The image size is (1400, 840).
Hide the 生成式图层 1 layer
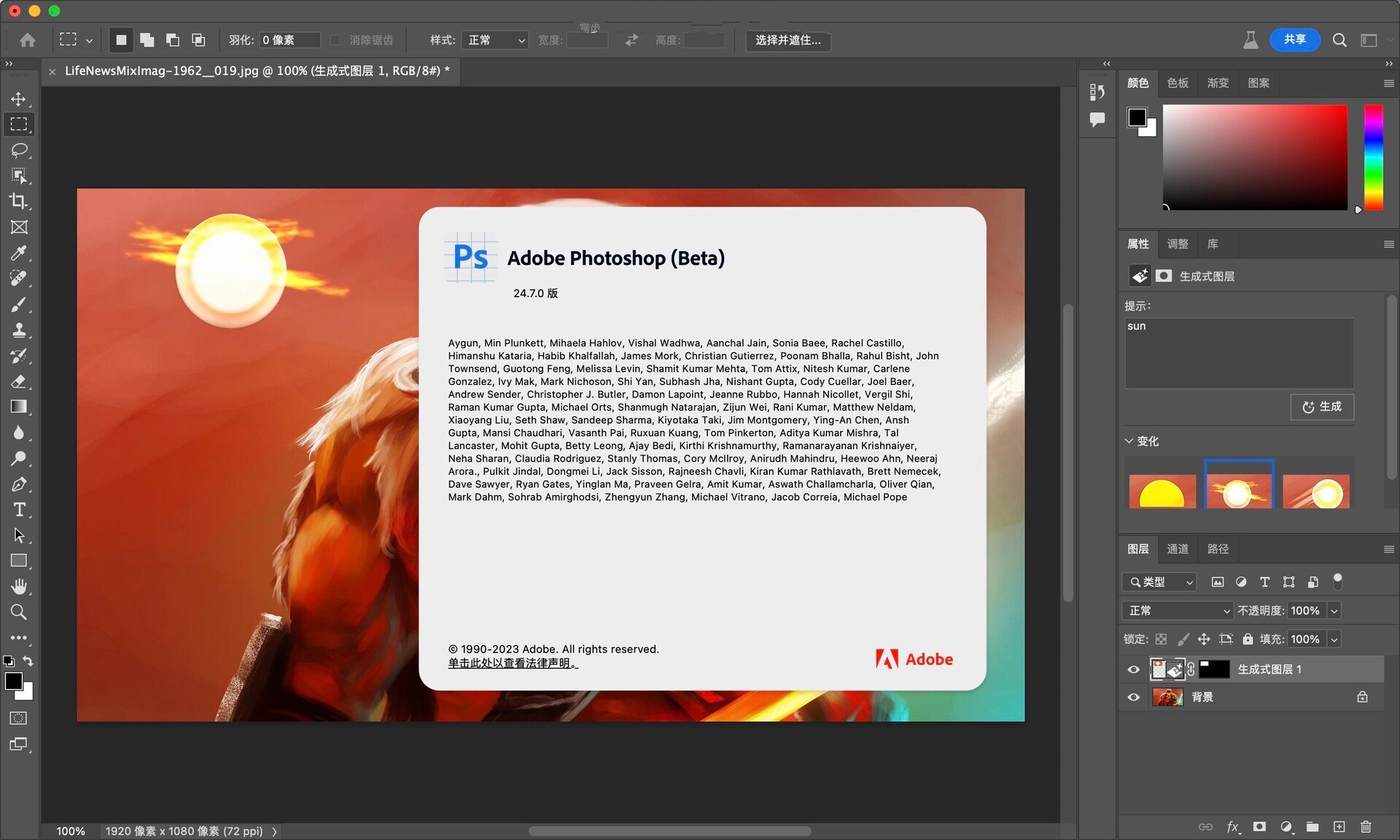[x=1133, y=669]
